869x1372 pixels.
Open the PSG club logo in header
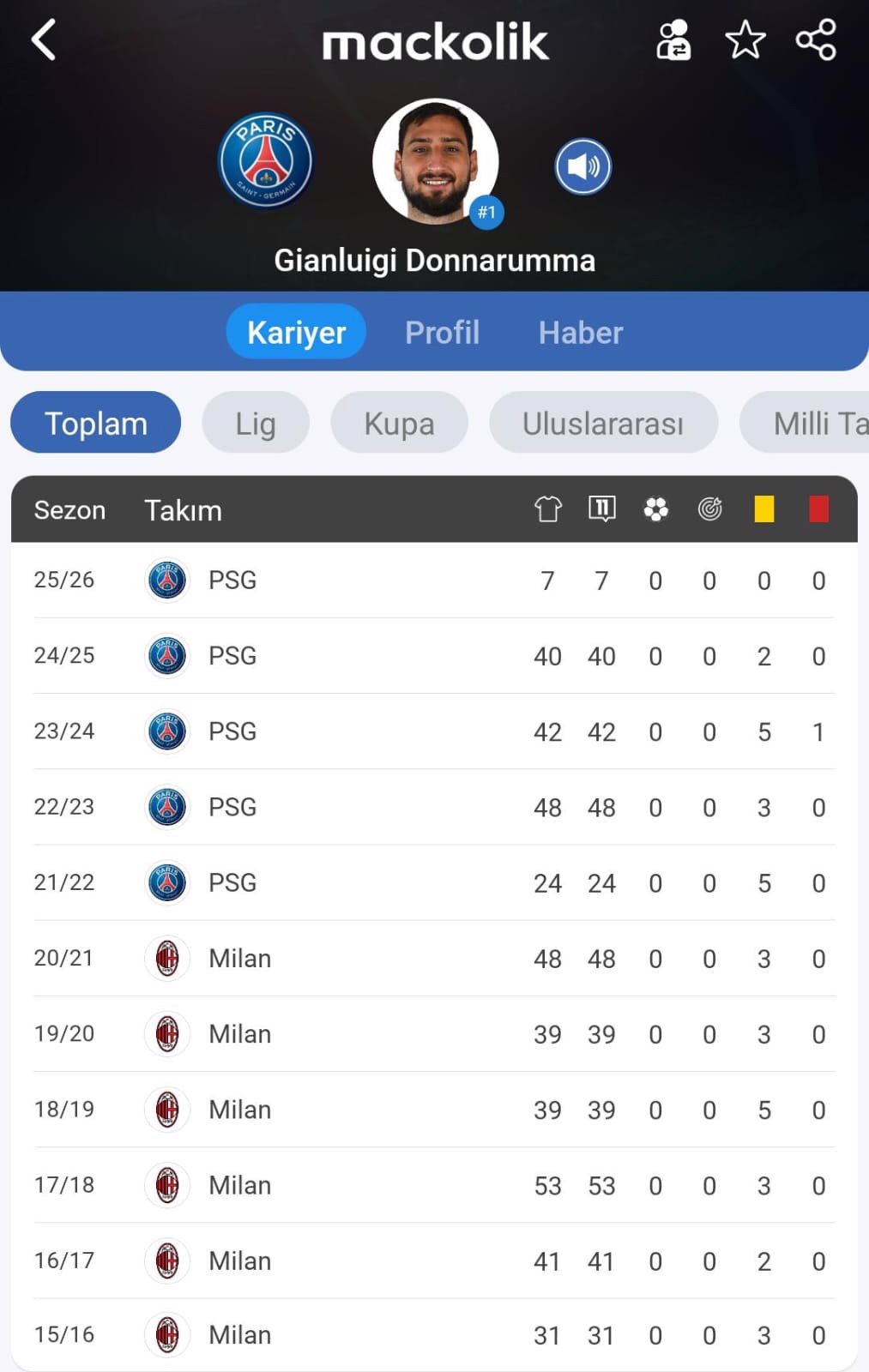click(x=266, y=160)
